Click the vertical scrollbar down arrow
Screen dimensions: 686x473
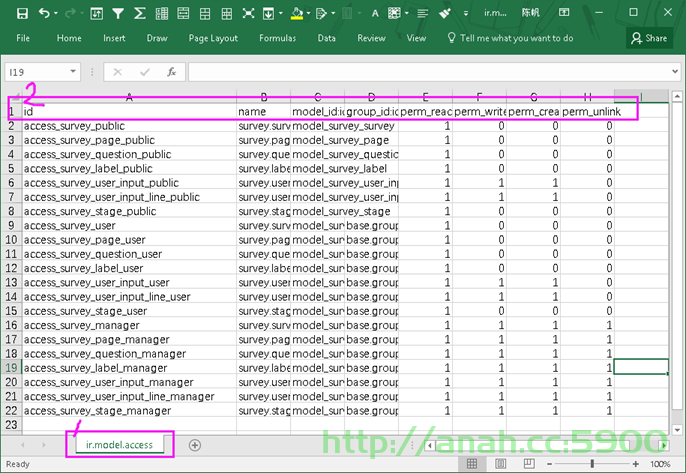(x=677, y=430)
